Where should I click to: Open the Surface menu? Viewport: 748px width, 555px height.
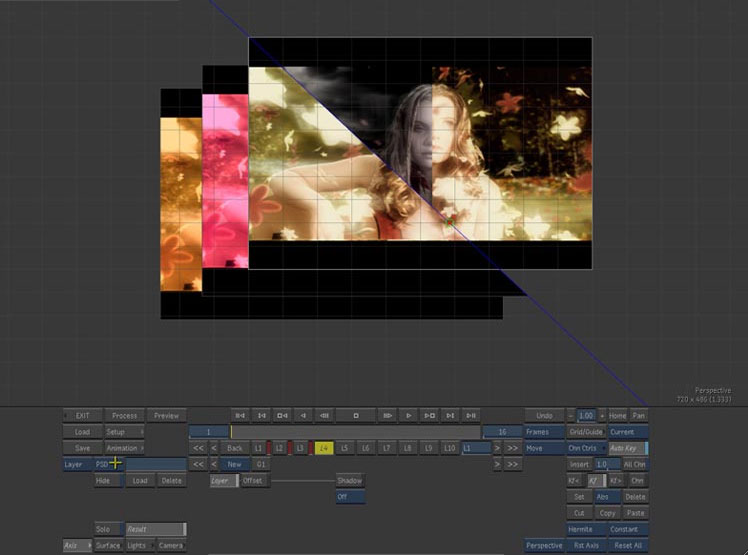[x=108, y=545]
